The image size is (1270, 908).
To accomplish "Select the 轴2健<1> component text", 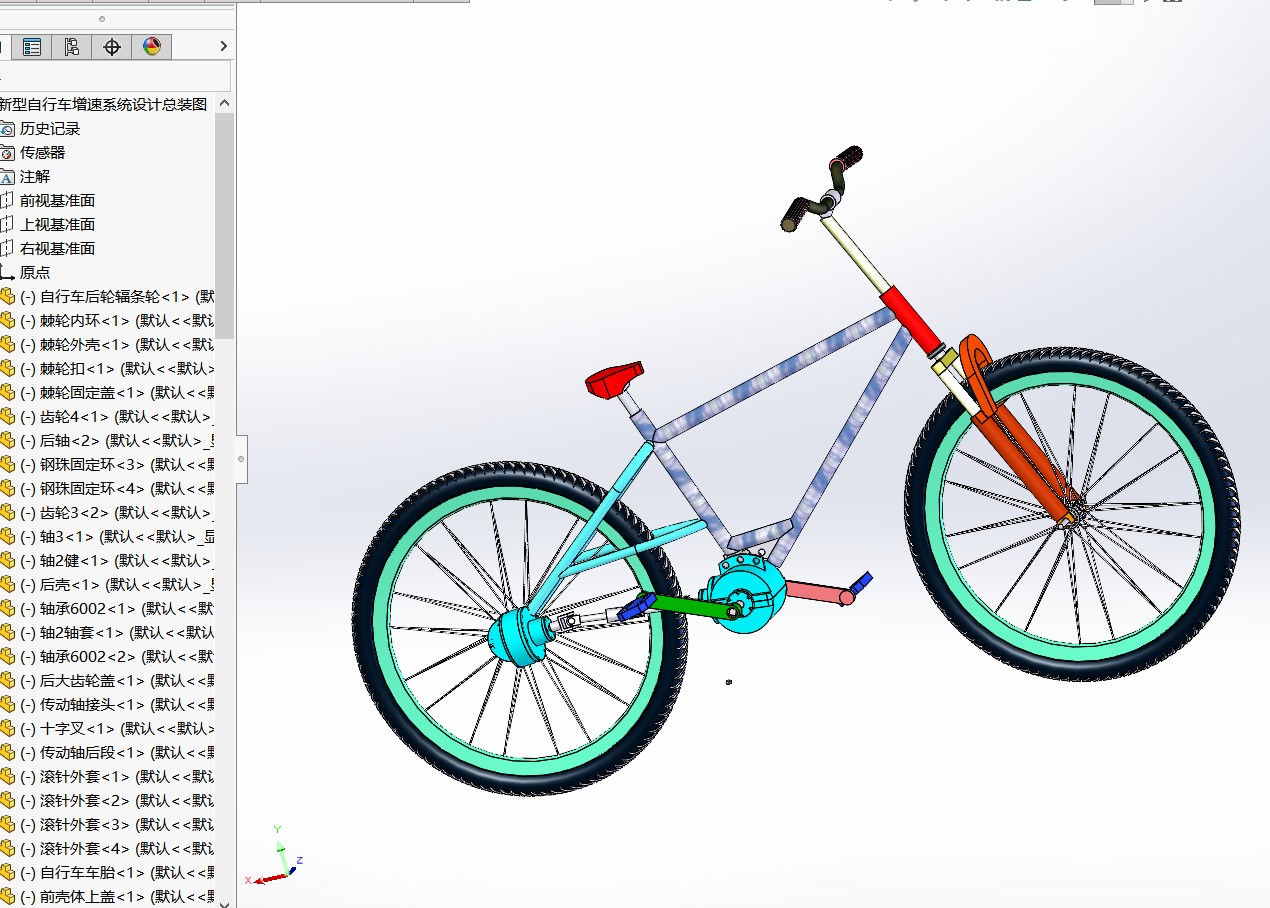I will (x=116, y=561).
